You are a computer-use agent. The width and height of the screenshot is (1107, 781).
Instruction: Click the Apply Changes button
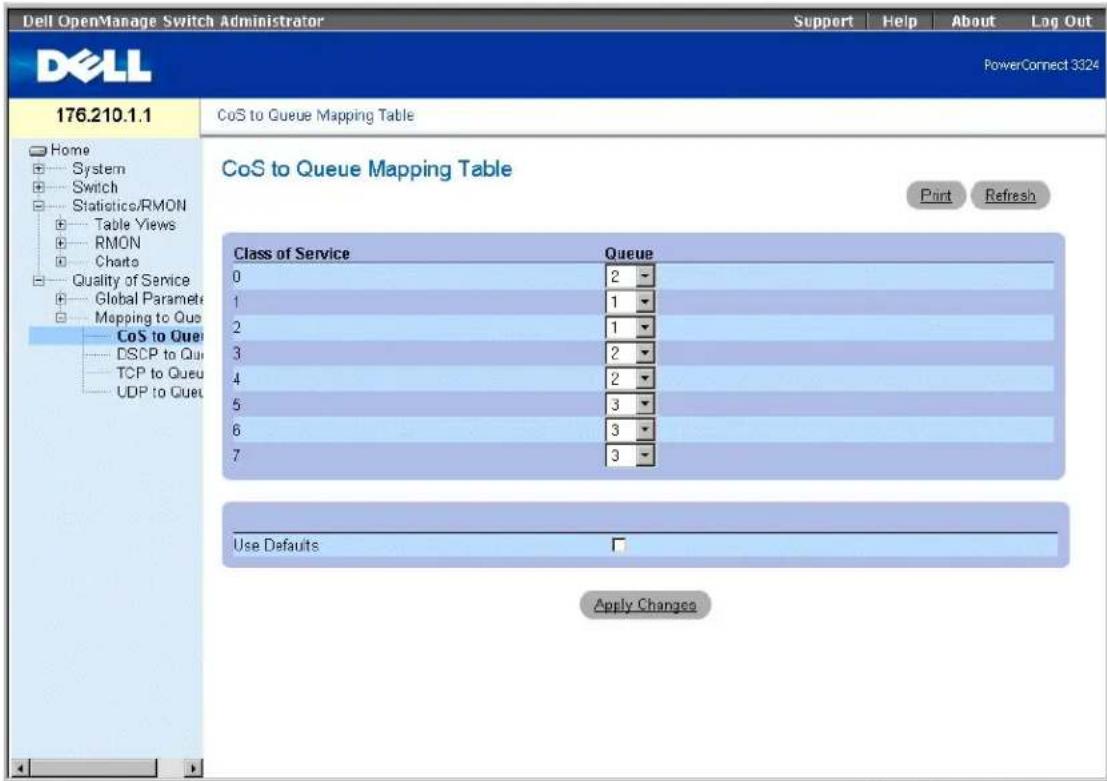click(645, 604)
